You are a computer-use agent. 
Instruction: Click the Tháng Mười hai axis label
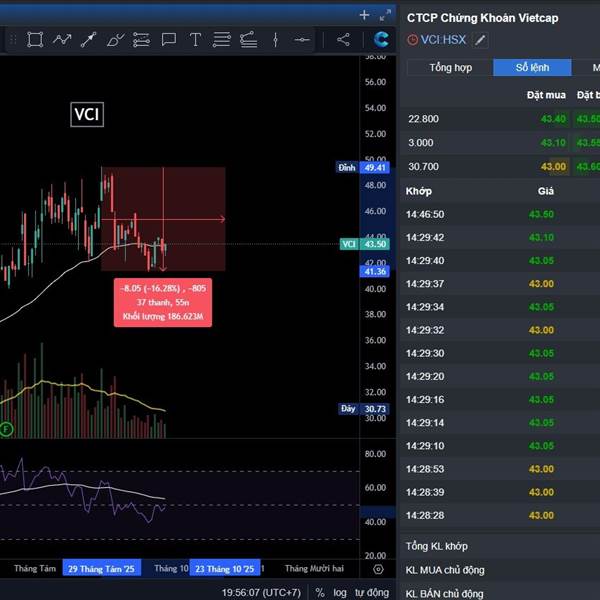coord(314,569)
